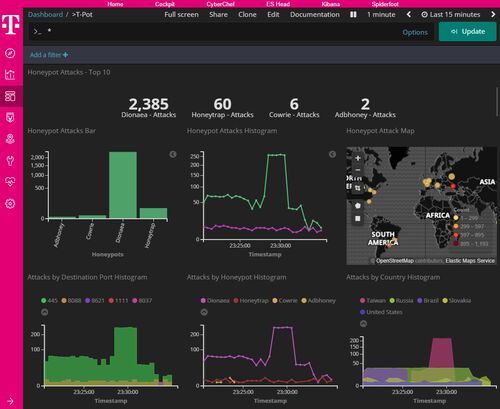Expand sidebar with the bottom arrow icon

[x=10, y=401]
